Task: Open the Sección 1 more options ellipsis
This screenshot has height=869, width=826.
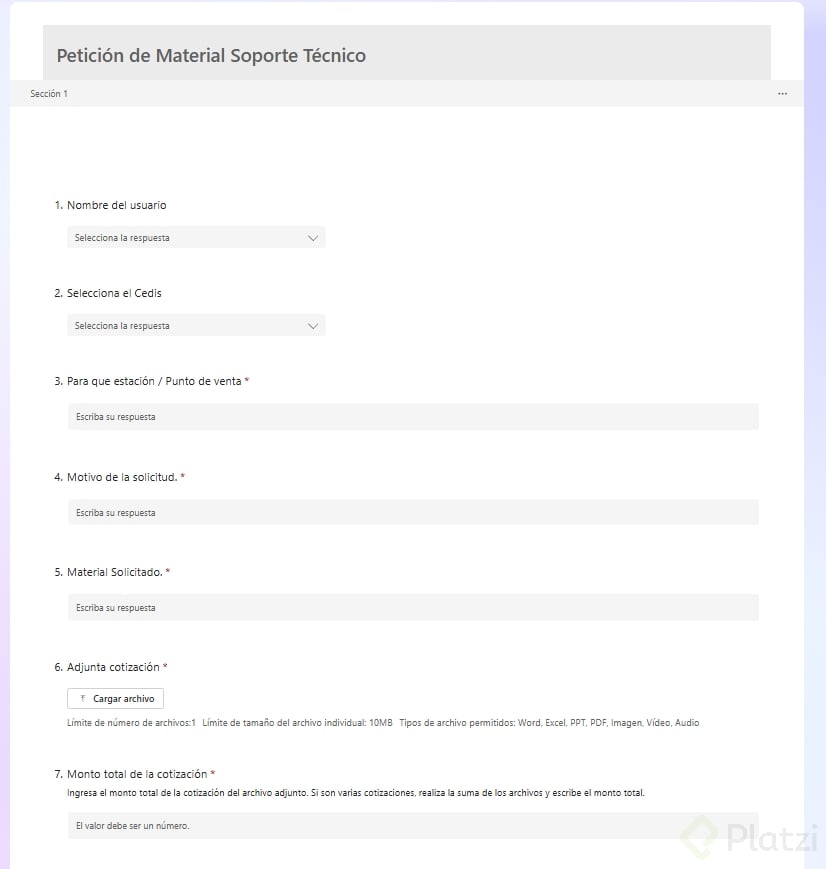Action: pyautogui.click(x=782, y=94)
